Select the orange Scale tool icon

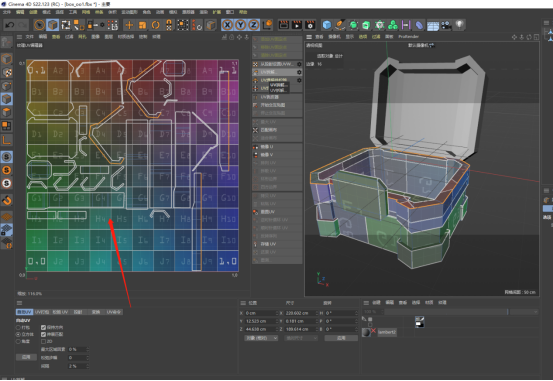tap(142, 25)
